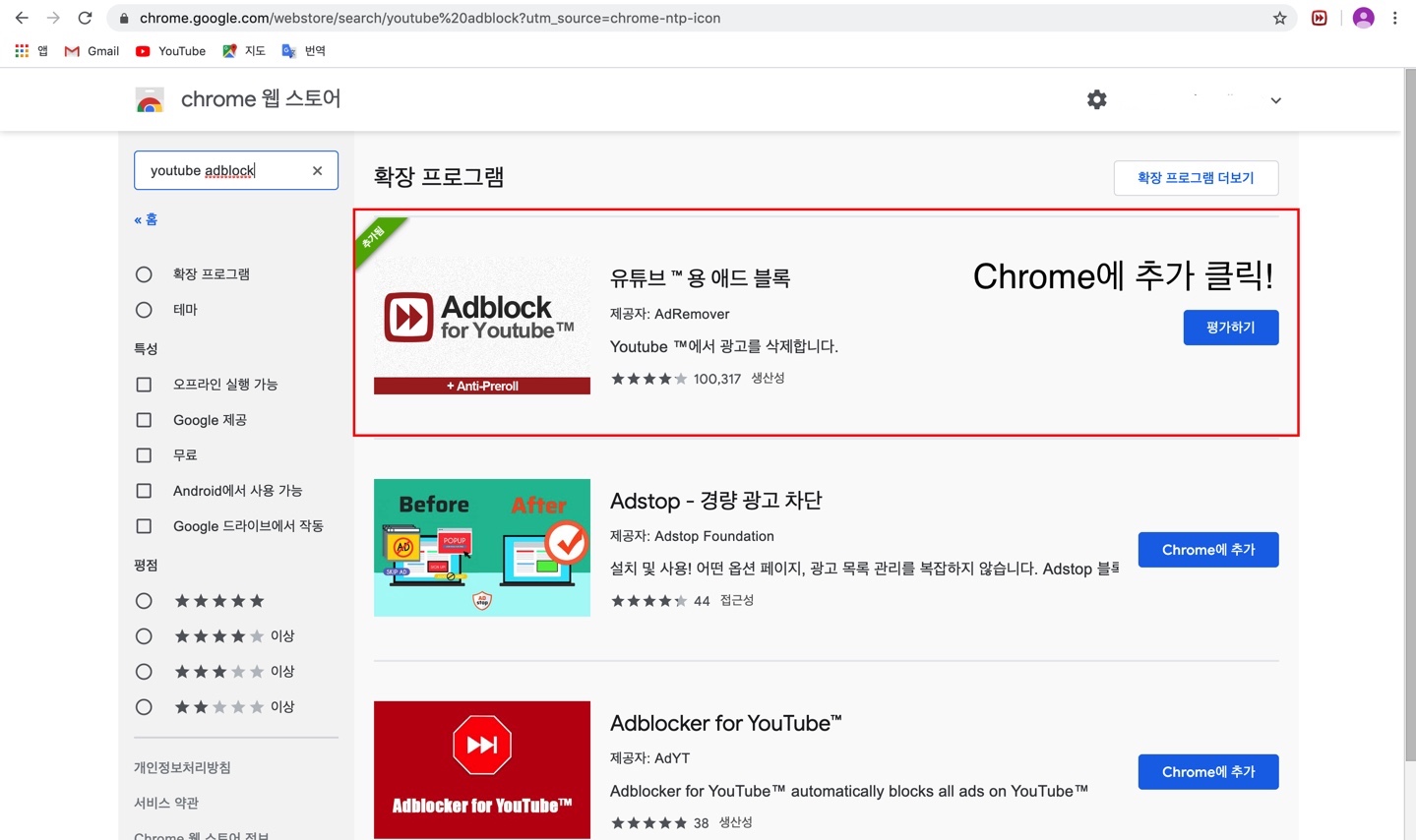Open the 서비스 약관 link
Viewport: 1416px width, 840px height.
(166, 803)
